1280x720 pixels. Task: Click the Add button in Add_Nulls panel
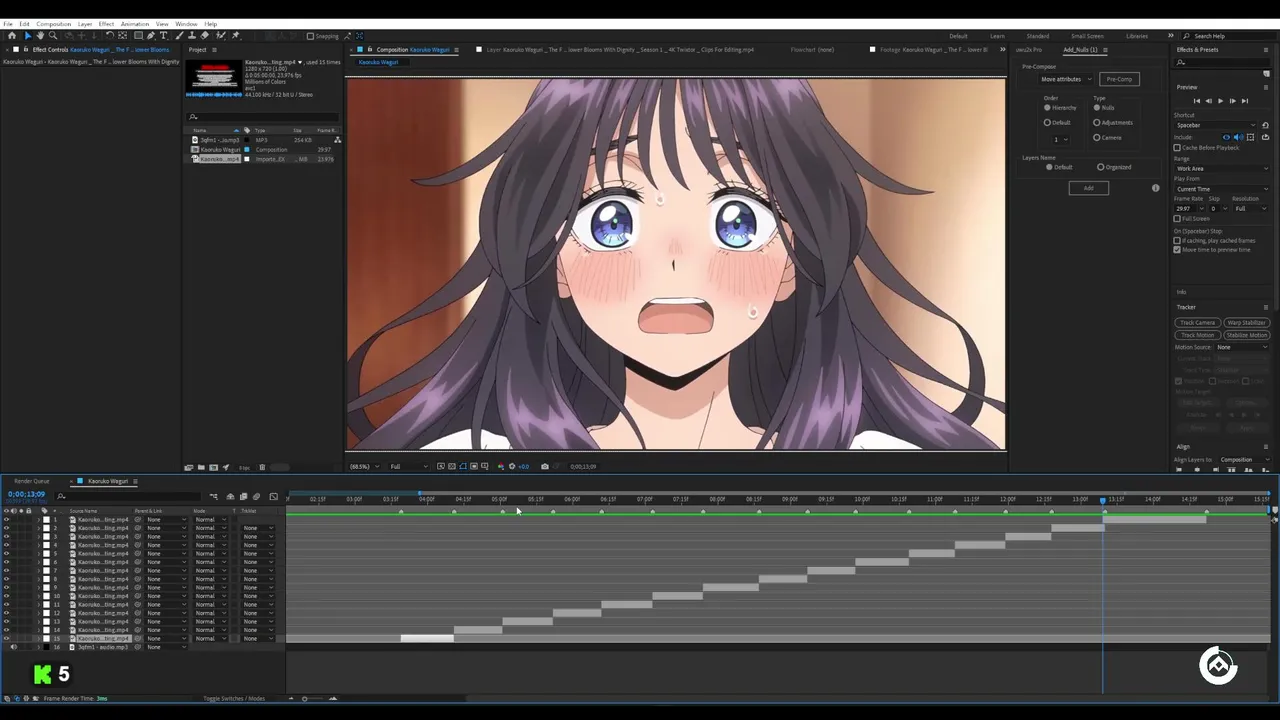click(1088, 188)
